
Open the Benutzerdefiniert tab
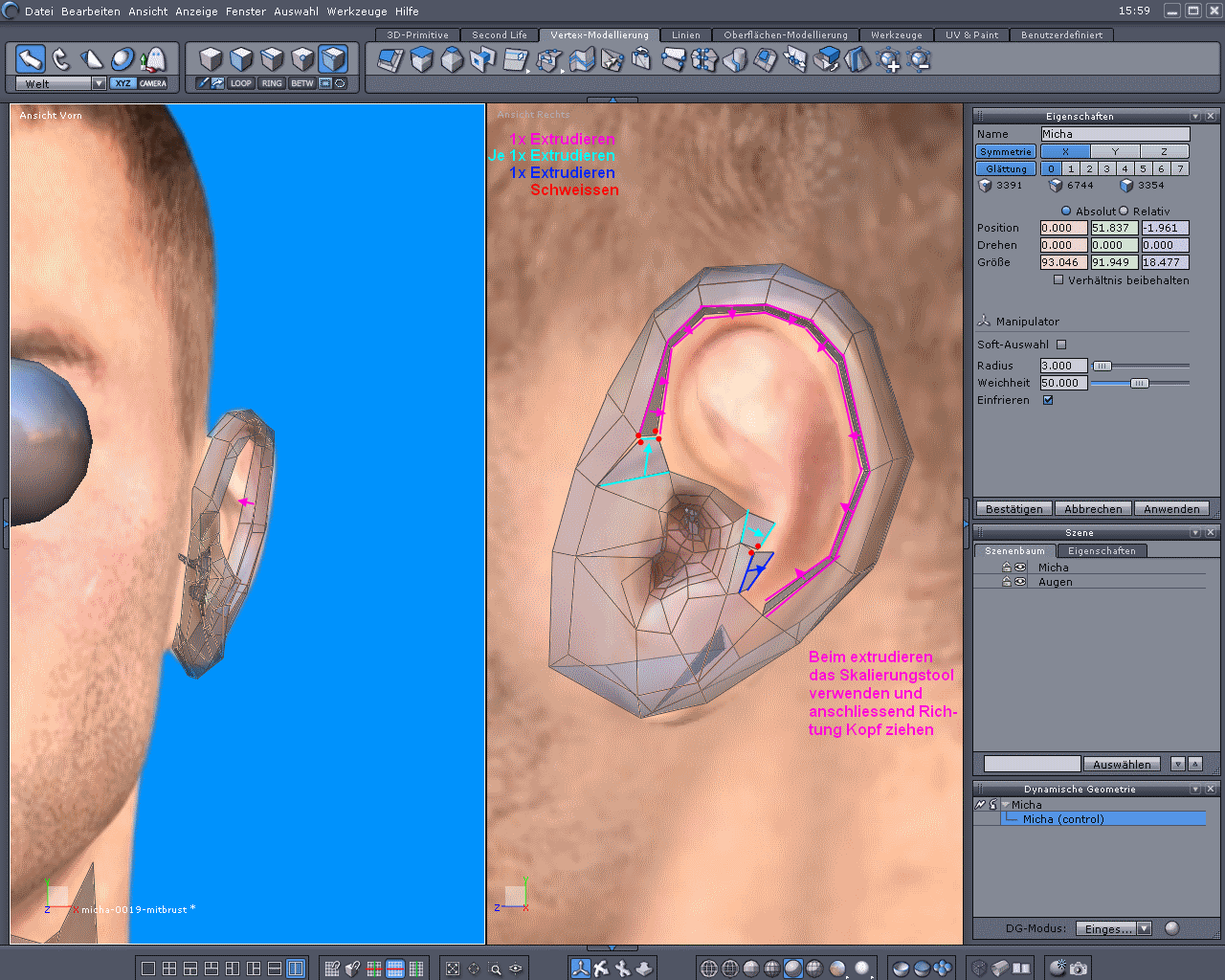coord(1061,34)
